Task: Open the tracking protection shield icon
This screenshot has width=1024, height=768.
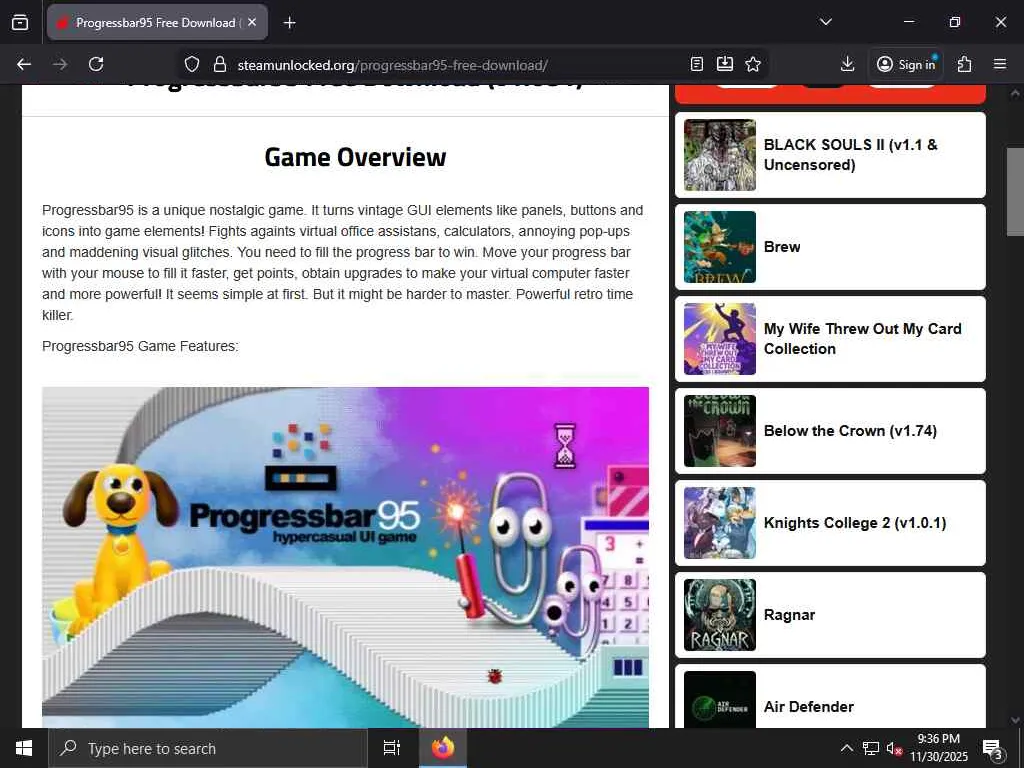Action: point(191,64)
